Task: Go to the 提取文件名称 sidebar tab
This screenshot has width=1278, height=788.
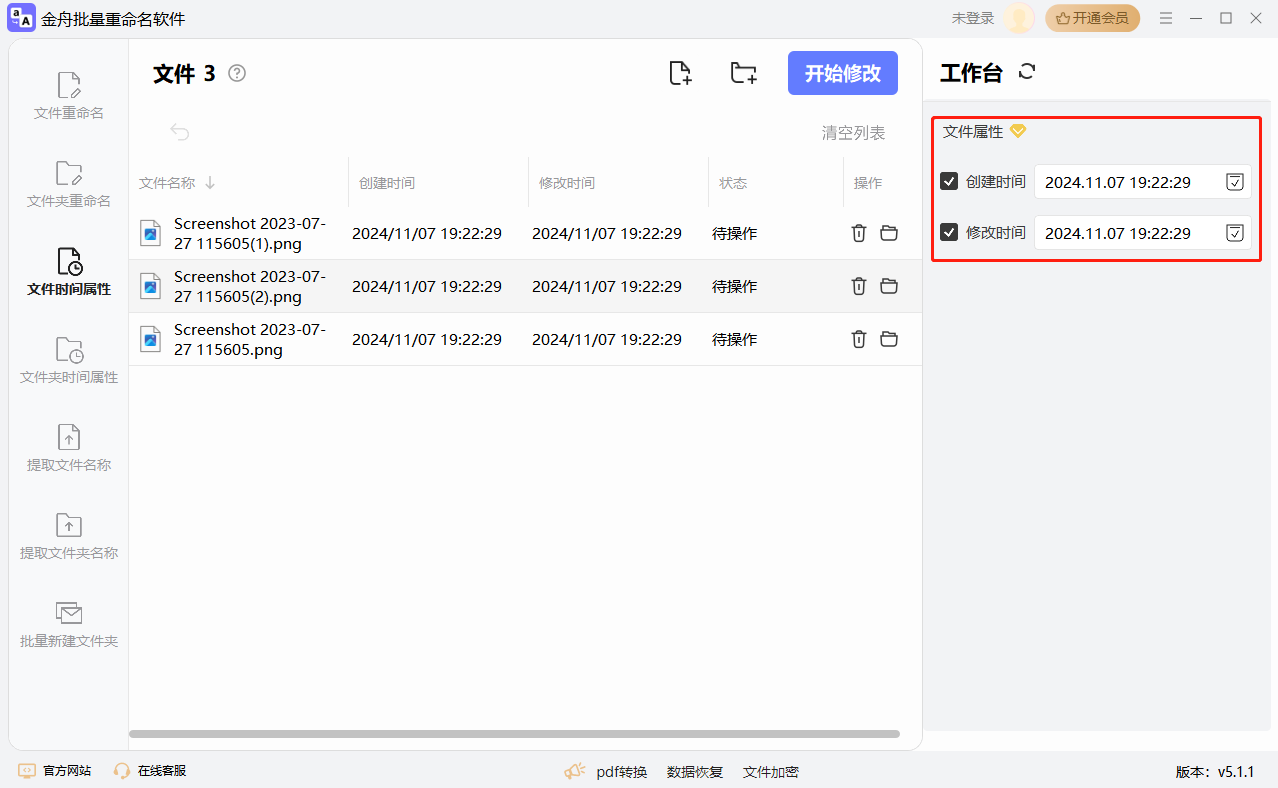Action: [x=69, y=448]
